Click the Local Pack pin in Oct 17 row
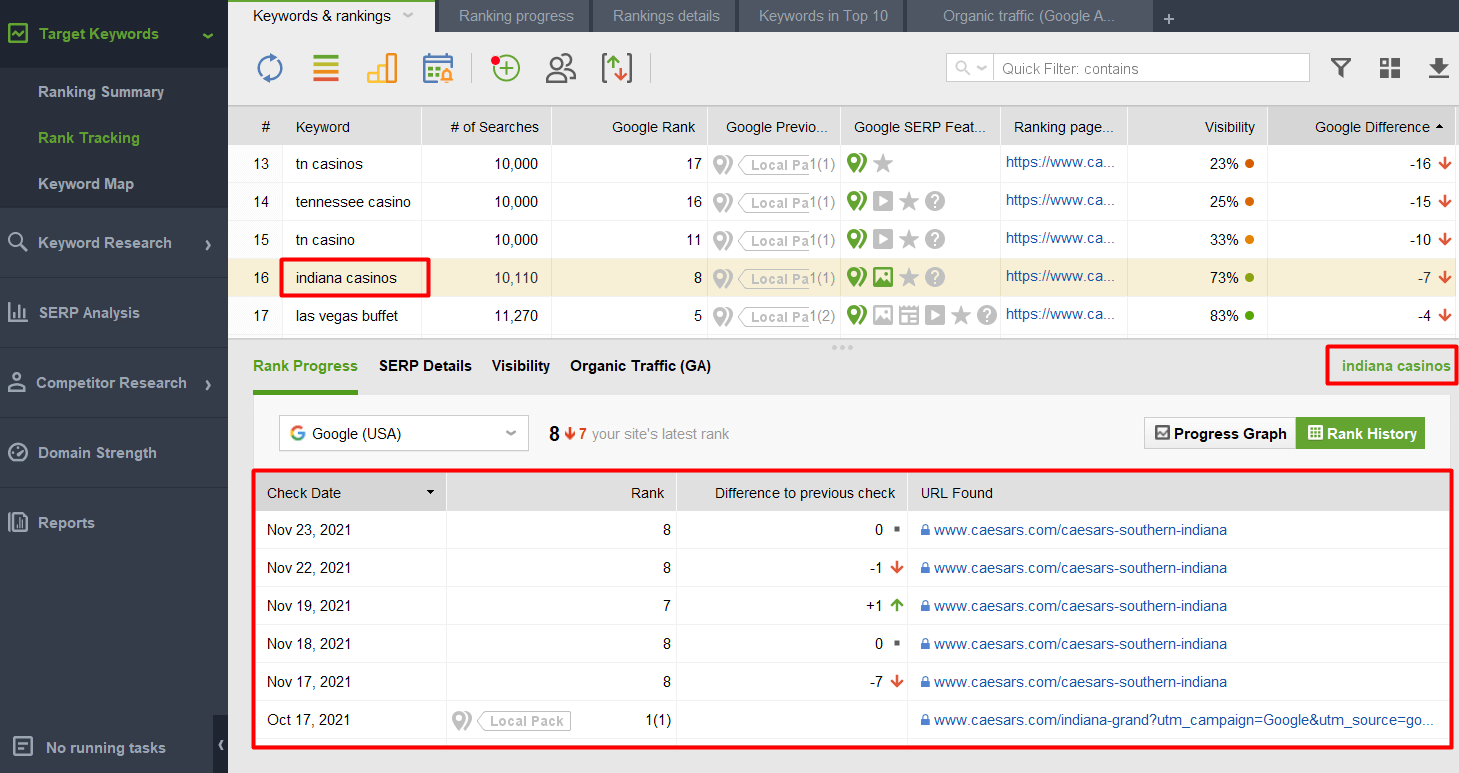 [461, 720]
